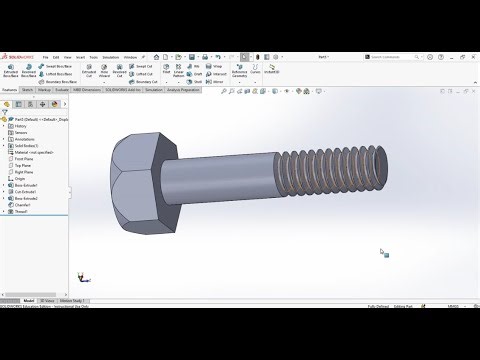Screen dimensions: 480x360
Task: Open the Edit menu
Action: pos(56,57)
